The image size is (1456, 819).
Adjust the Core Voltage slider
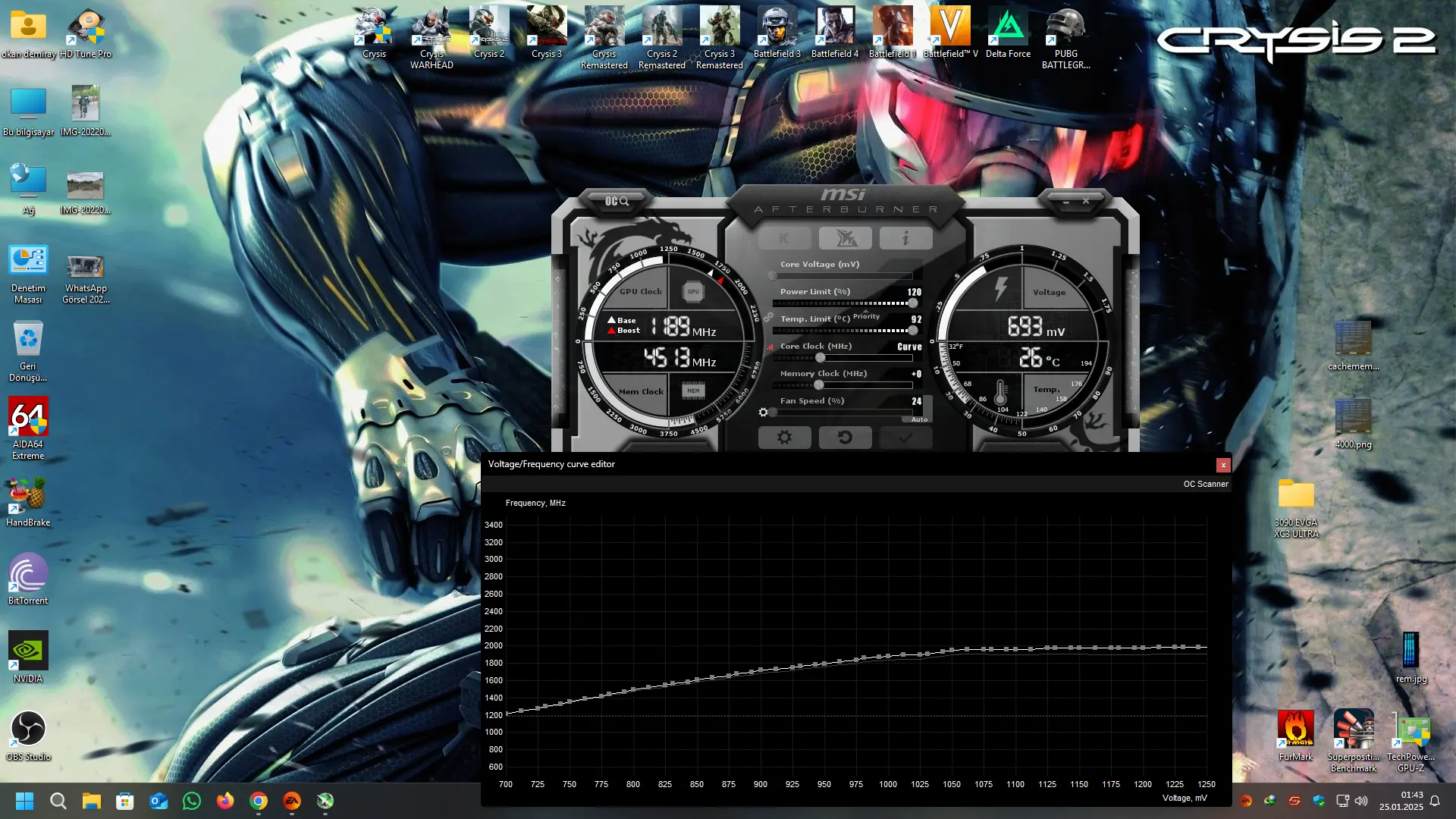pyautogui.click(x=842, y=276)
